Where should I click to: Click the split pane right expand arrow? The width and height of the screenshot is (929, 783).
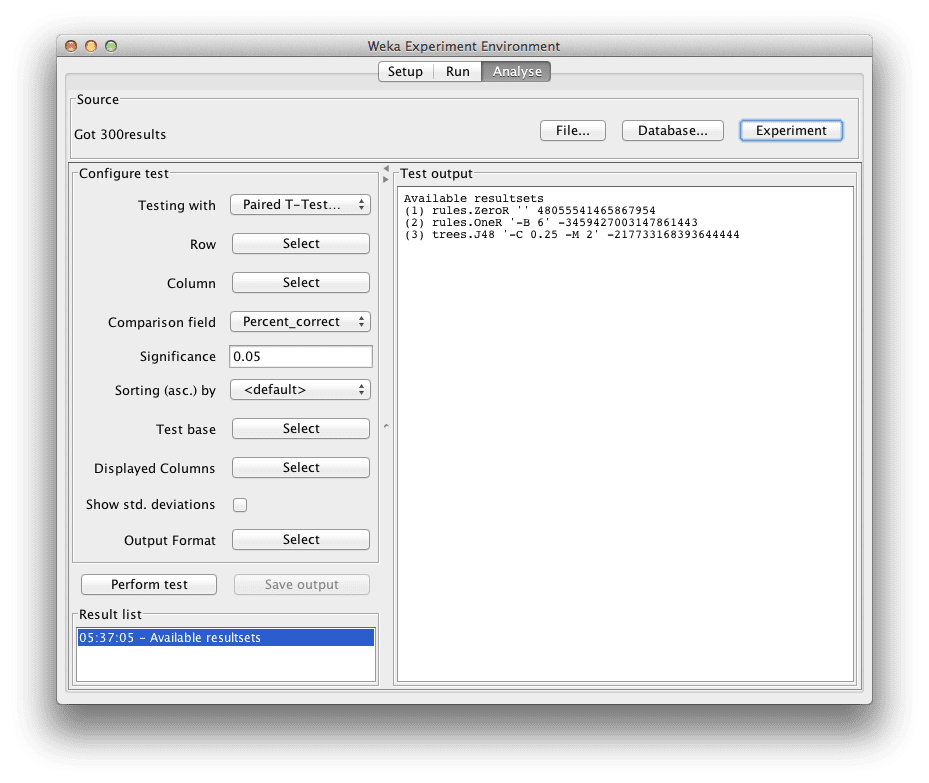[x=386, y=179]
